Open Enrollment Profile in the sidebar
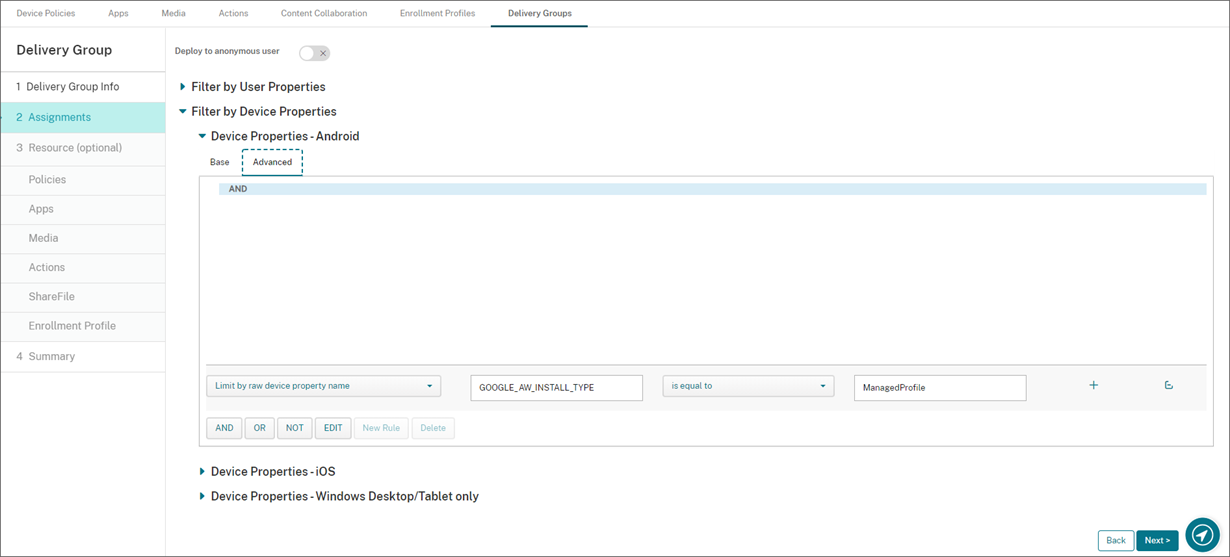The height and width of the screenshot is (557, 1230). [x=83, y=326]
